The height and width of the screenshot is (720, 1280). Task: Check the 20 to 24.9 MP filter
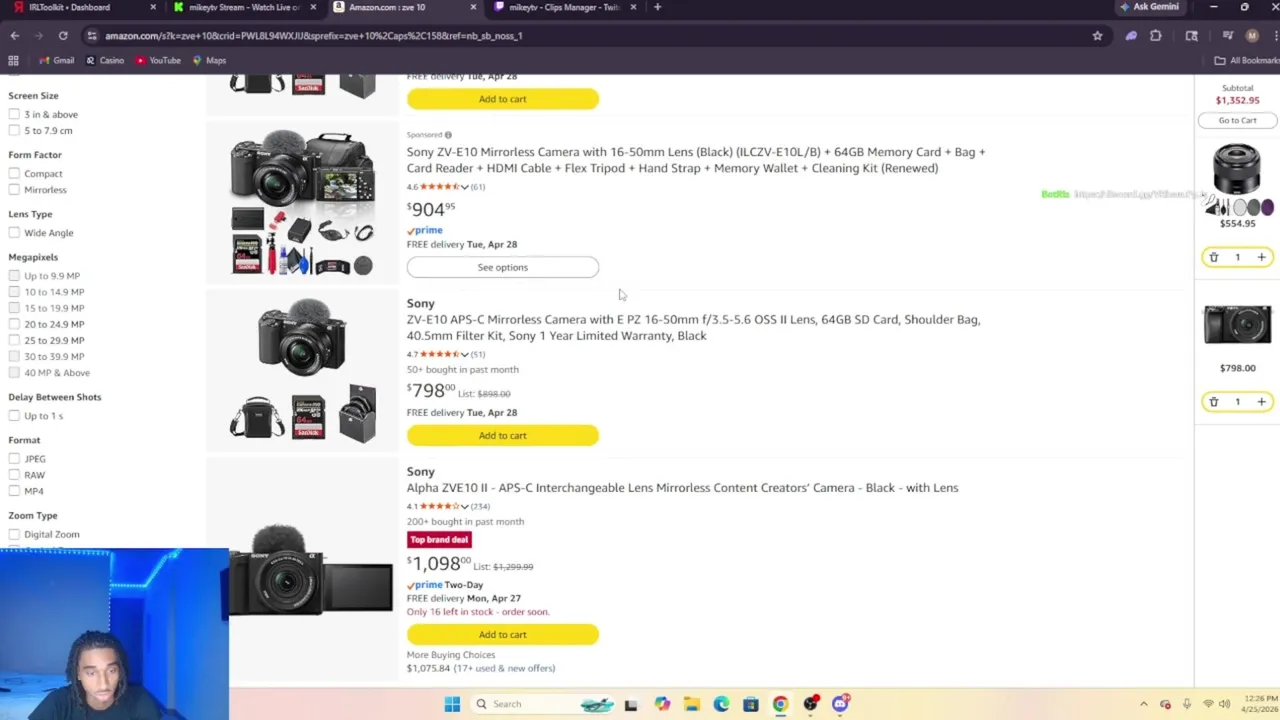point(14,324)
